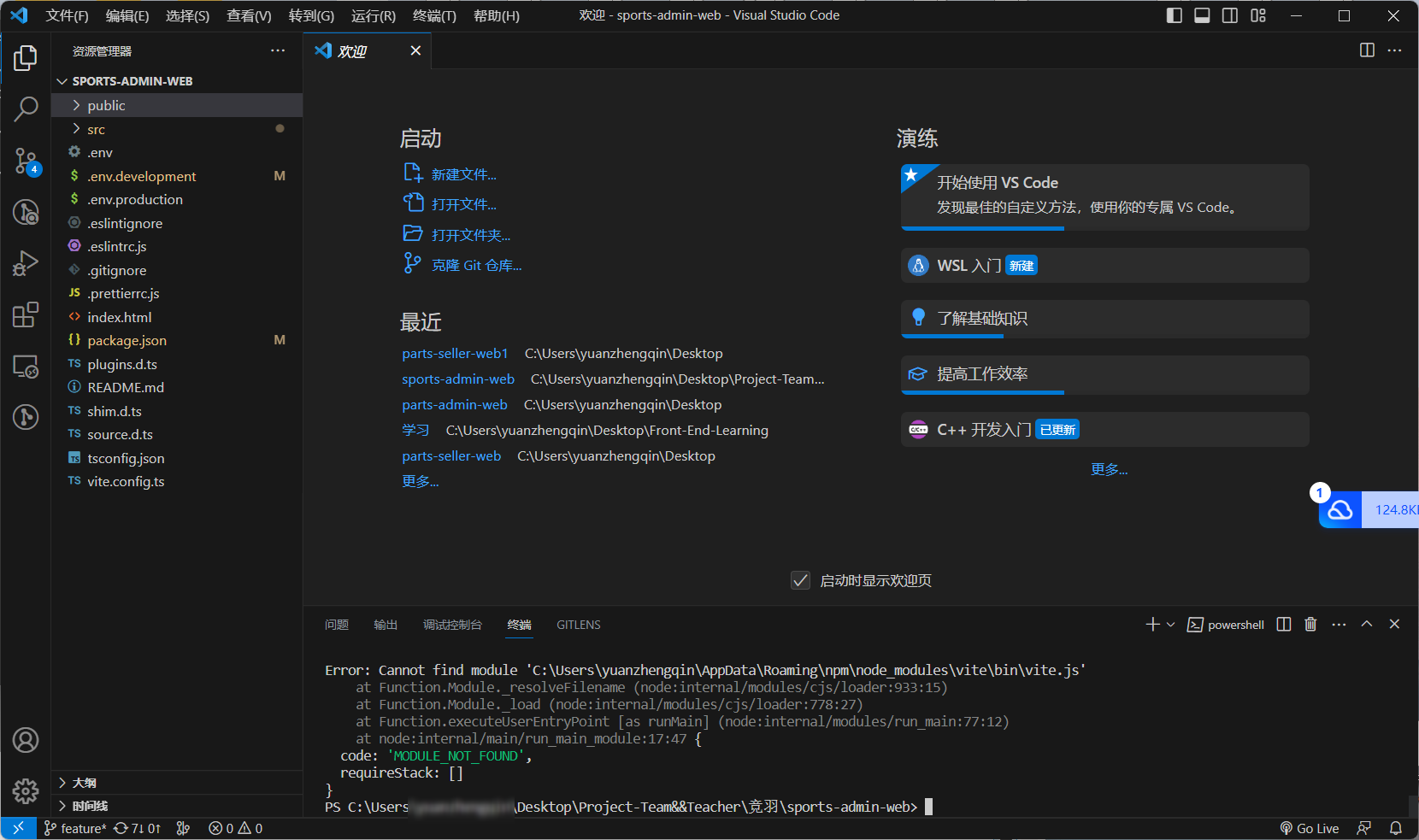The image size is (1419, 840).
Task: Click 更多... under recent list
Action: click(421, 481)
